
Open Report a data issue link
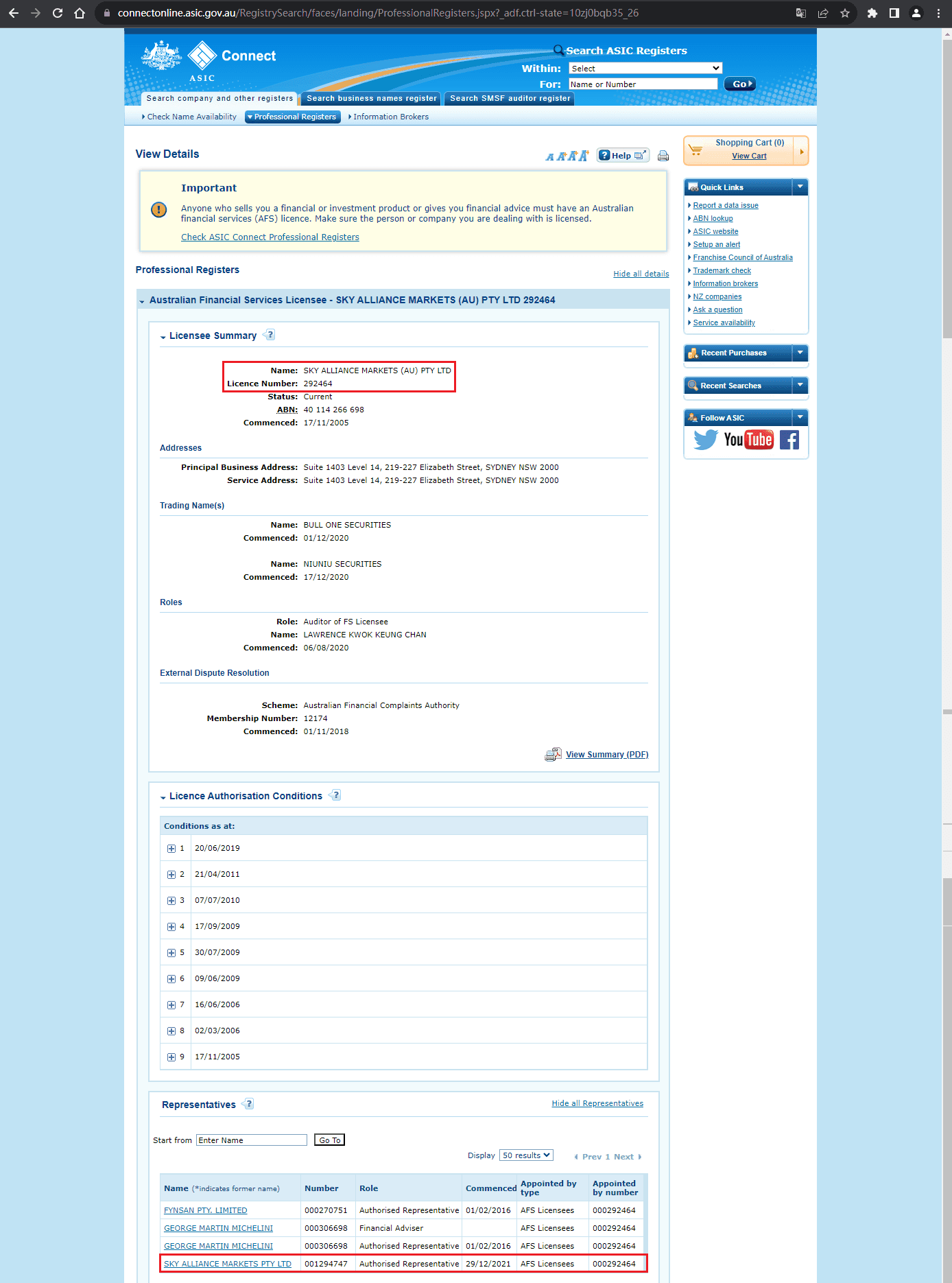(x=726, y=205)
